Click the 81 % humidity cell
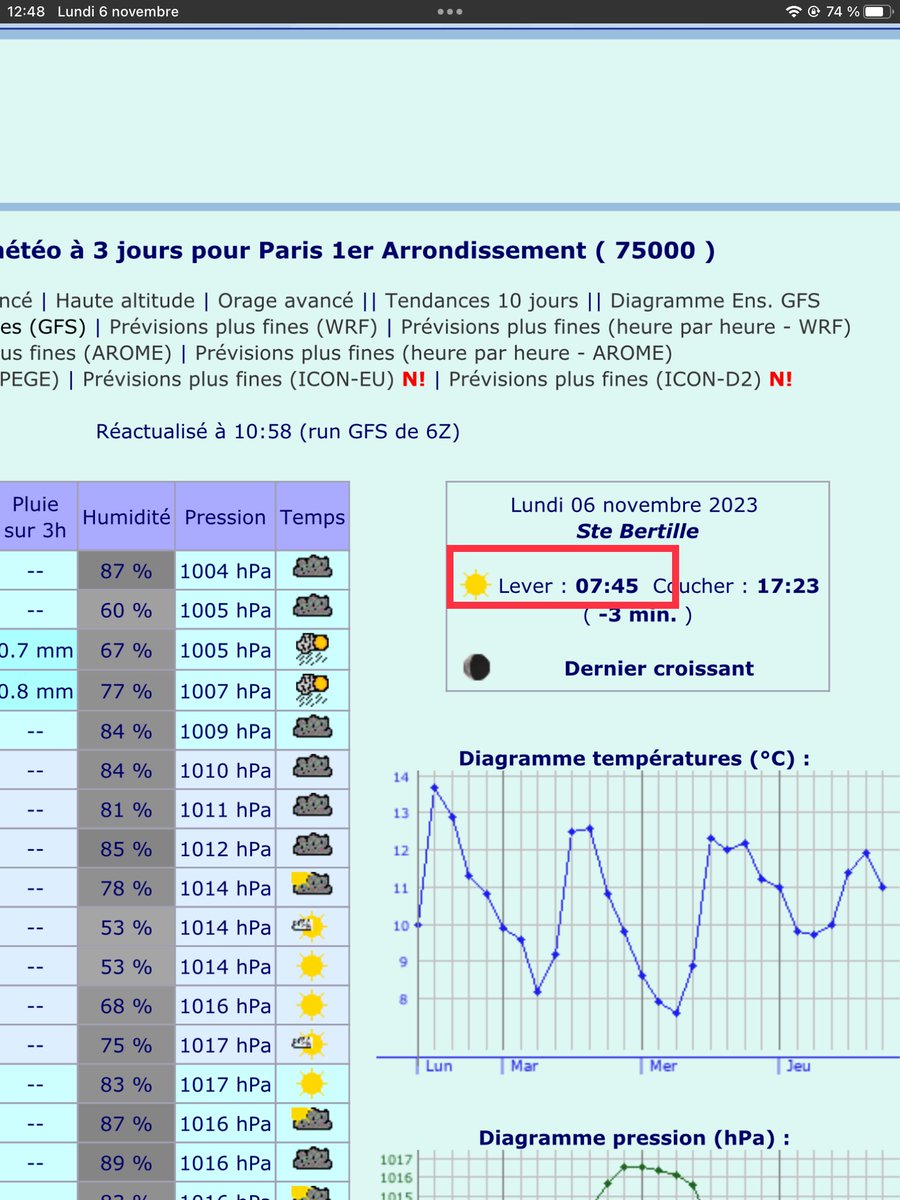This screenshot has width=900, height=1200. (x=126, y=809)
